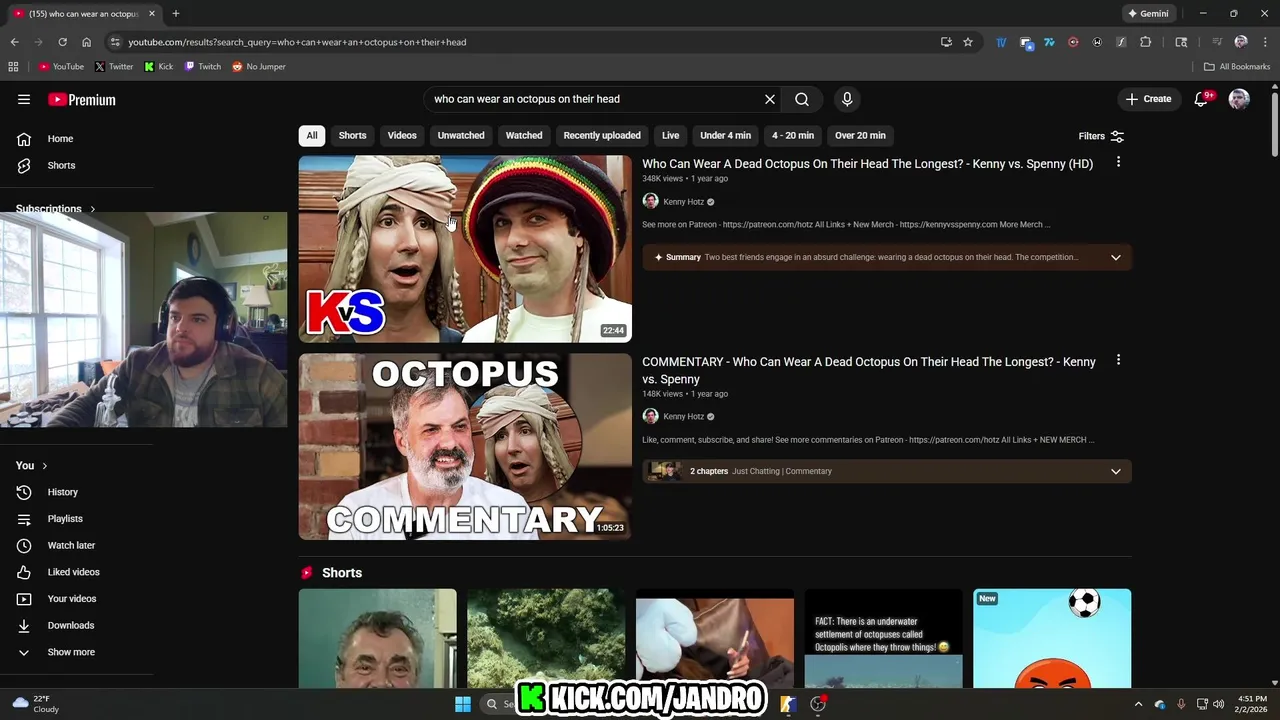Open the Twitch bookmark in bookmarks bar
The image size is (1280, 720).
(203, 67)
